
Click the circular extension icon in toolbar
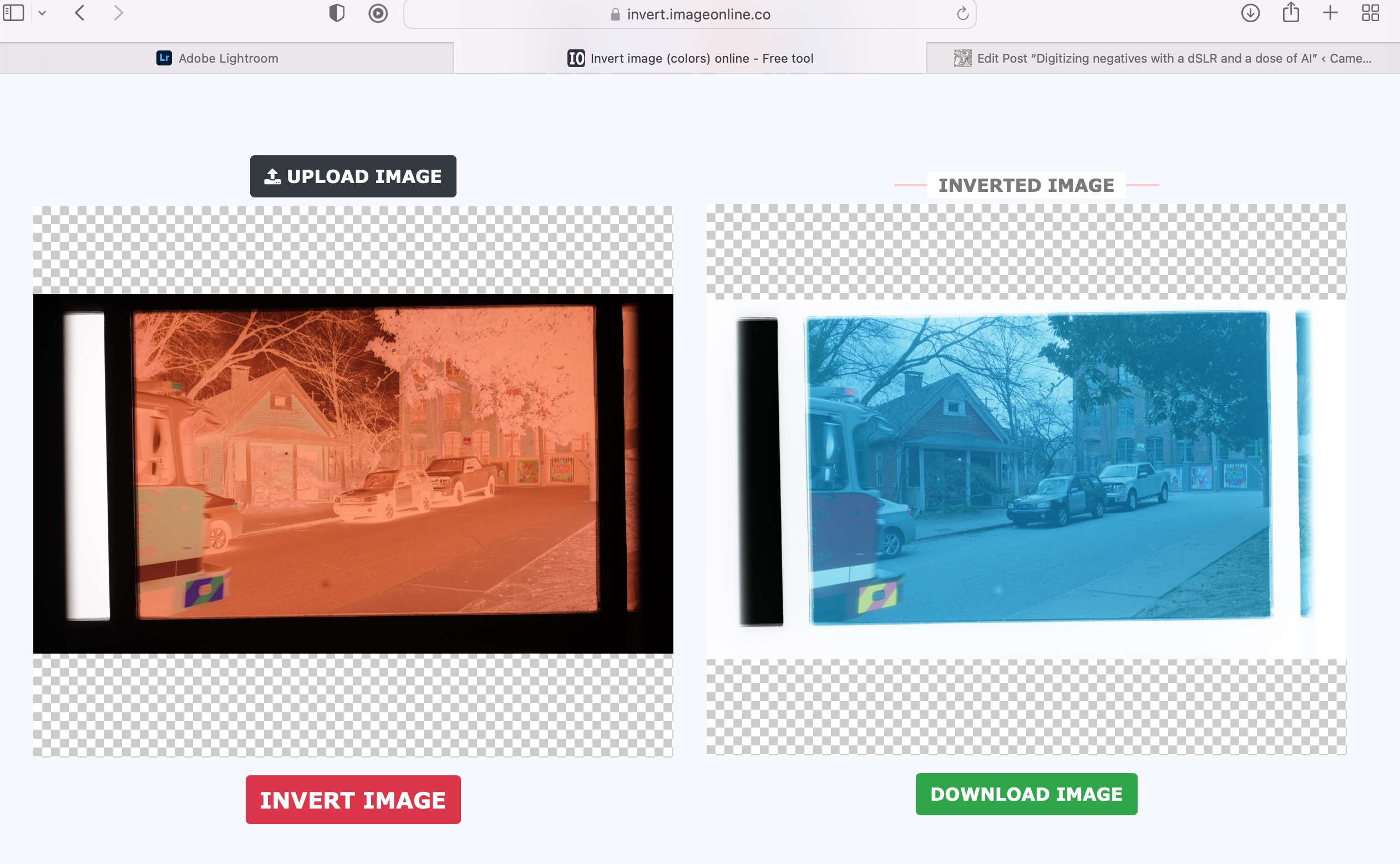(x=378, y=13)
